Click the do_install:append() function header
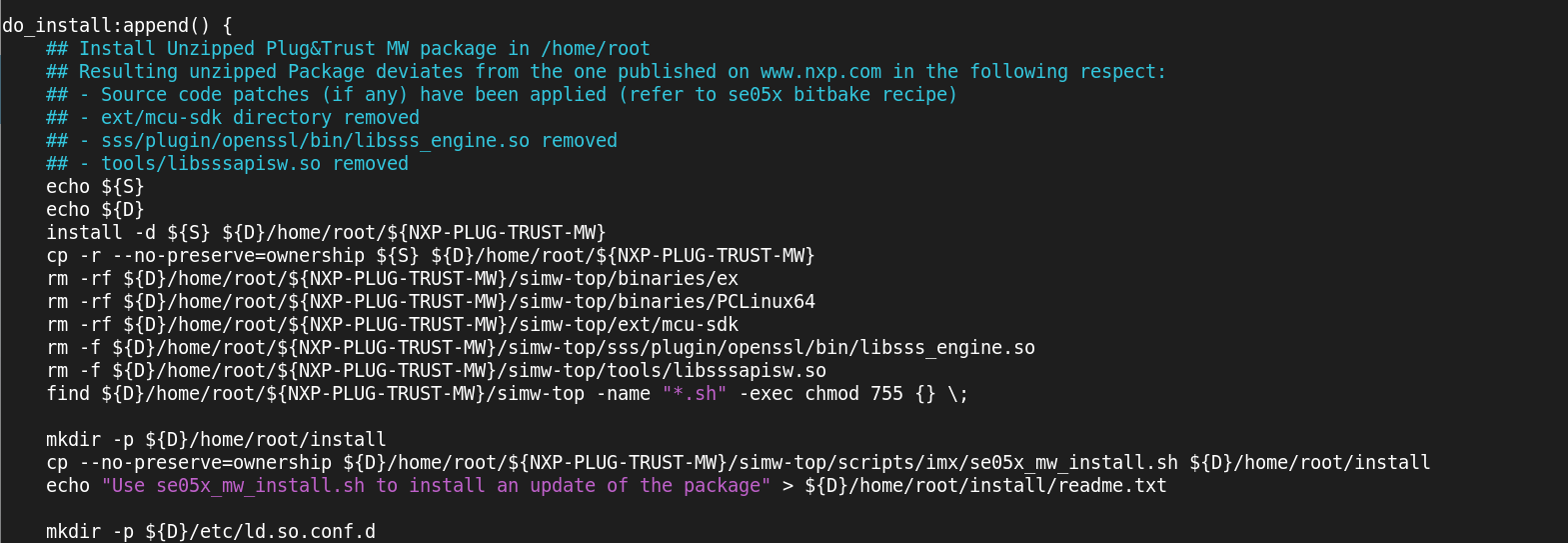 (117, 25)
